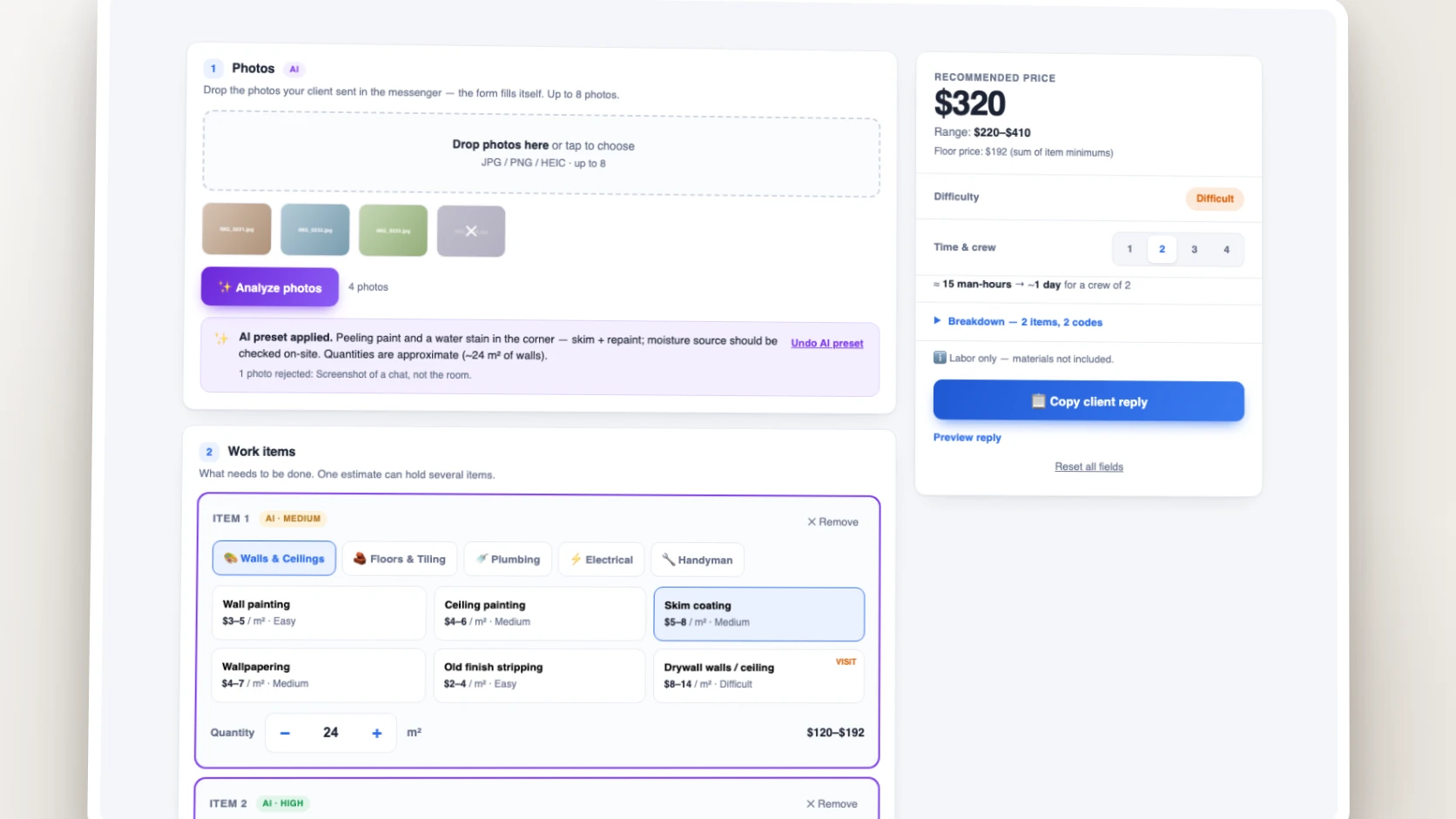Screen dimensions: 1456x819
Task: Click Reset all fields link
Action: (1089, 467)
